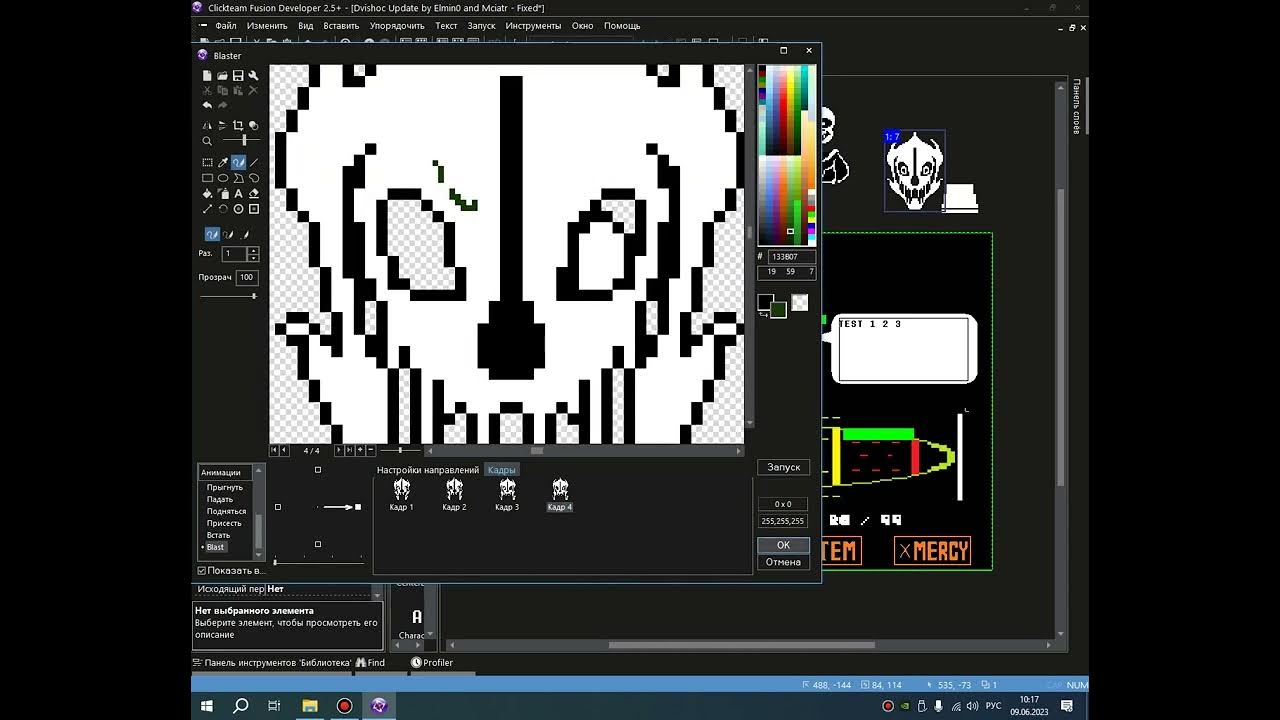Select Кадр 1 thumbnail
The width and height of the screenshot is (1280, 720).
[401, 495]
